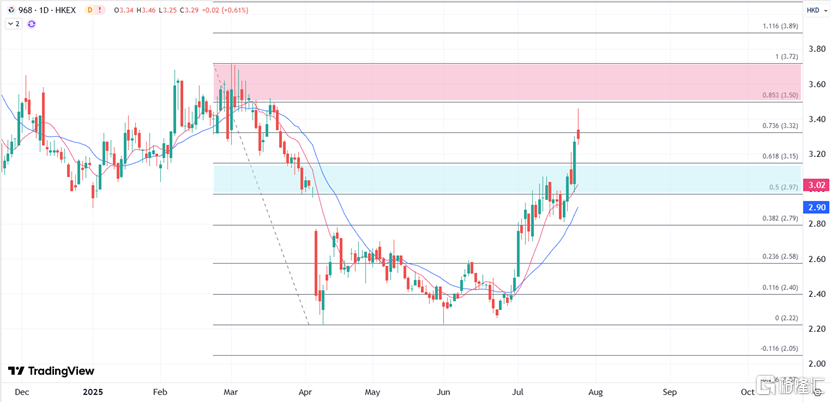Click the Jun label on time axis
This screenshot has height=402, width=831.
444,392
